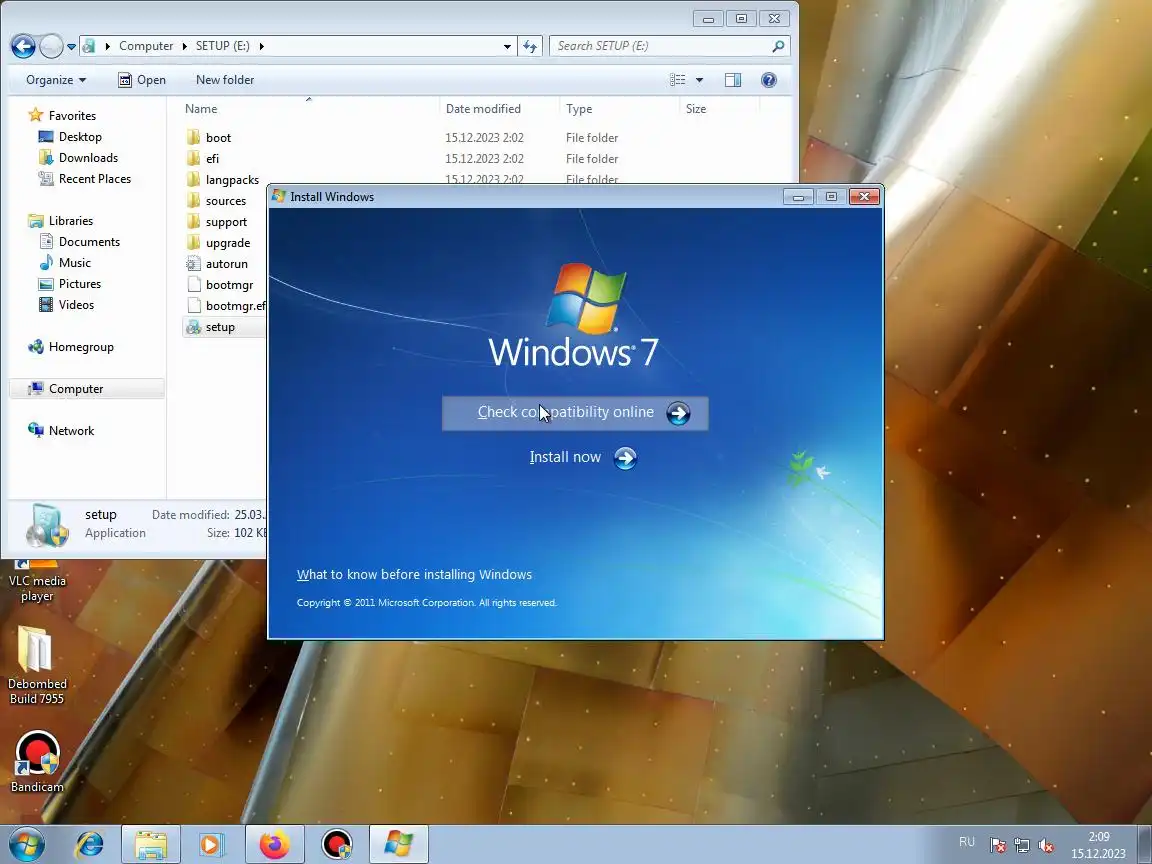Click the Search SETUP (E:) field
The width and height of the screenshot is (1152, 864).
669,46
